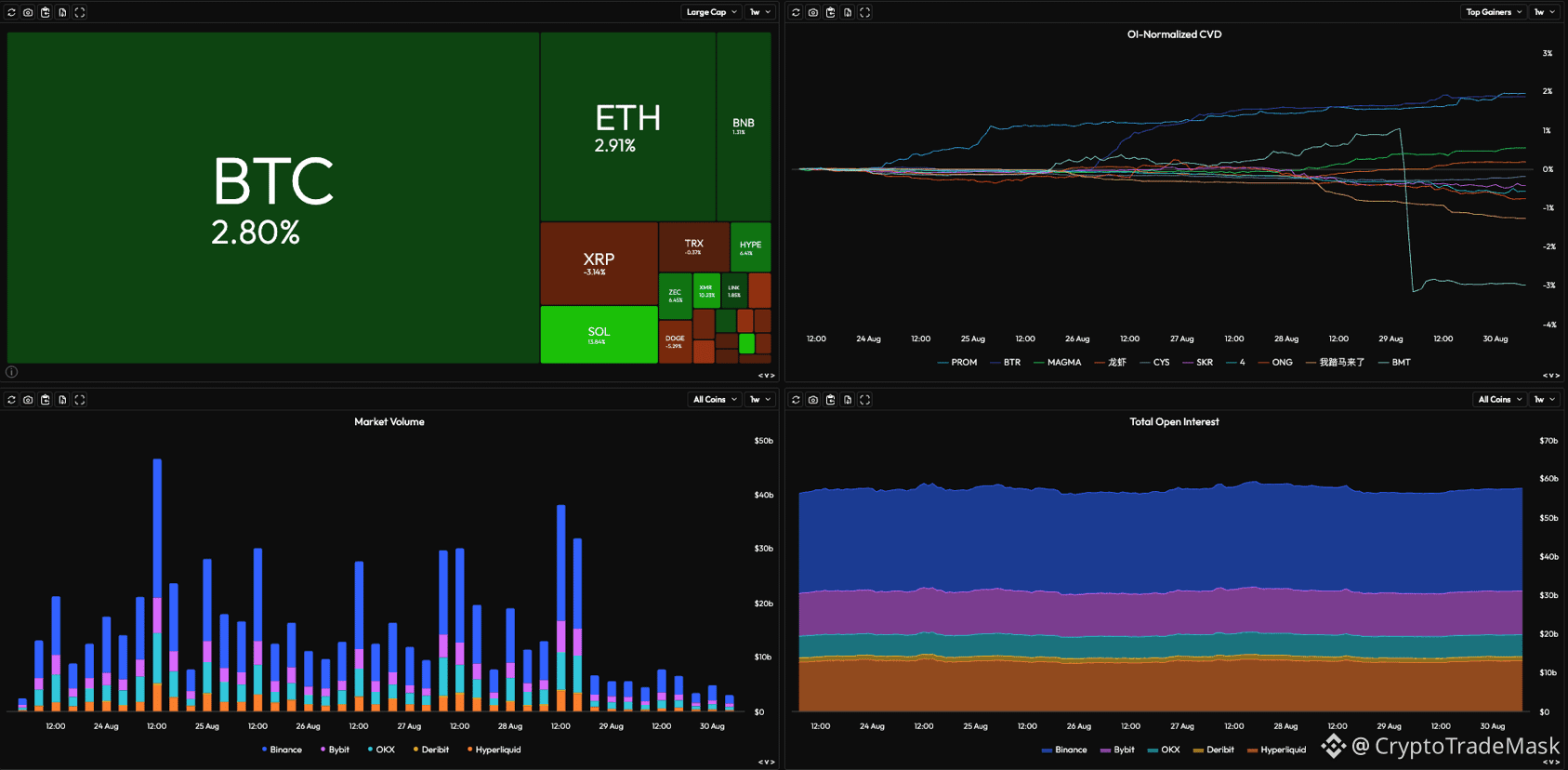1568x770 pixels.
Task: Download the OI-Normalized CVD data file
Action: (847, 12)
